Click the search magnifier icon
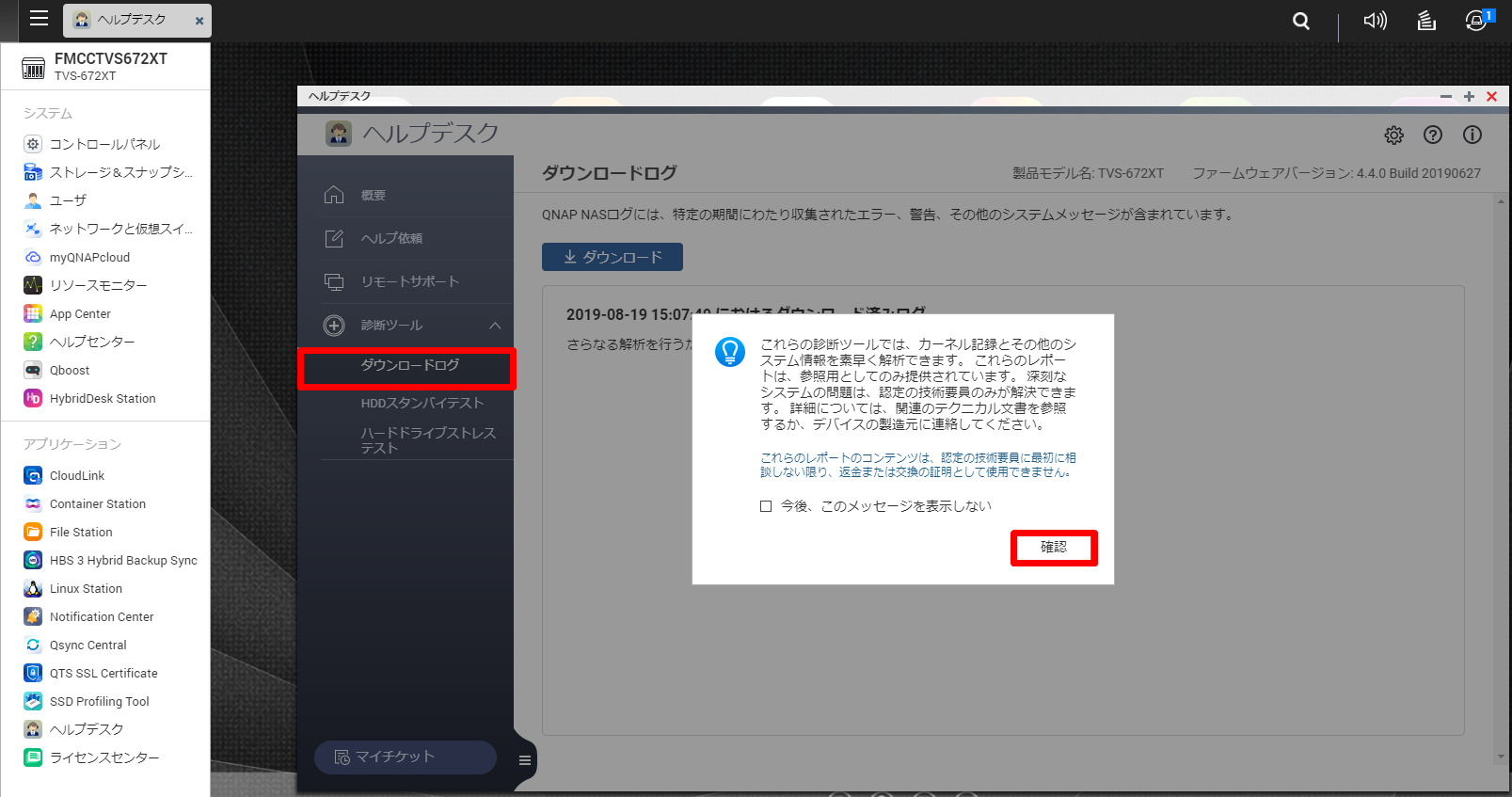 coord(1301,21)
